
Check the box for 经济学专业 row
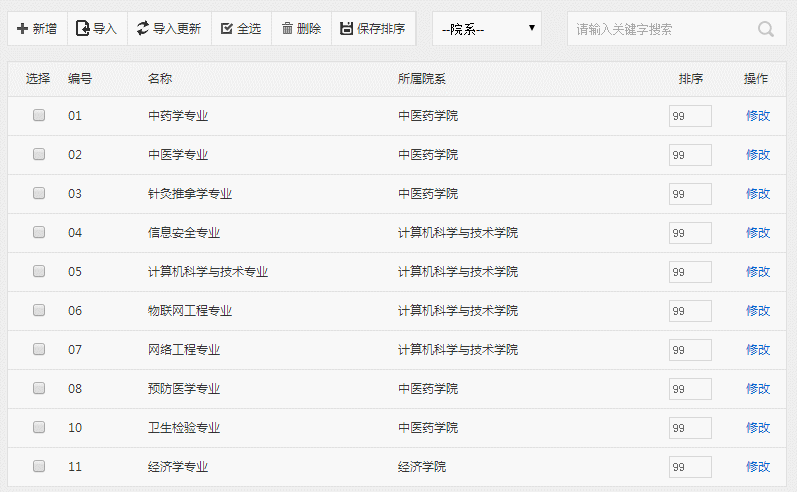pyautogui.click(x=39, y=466)
